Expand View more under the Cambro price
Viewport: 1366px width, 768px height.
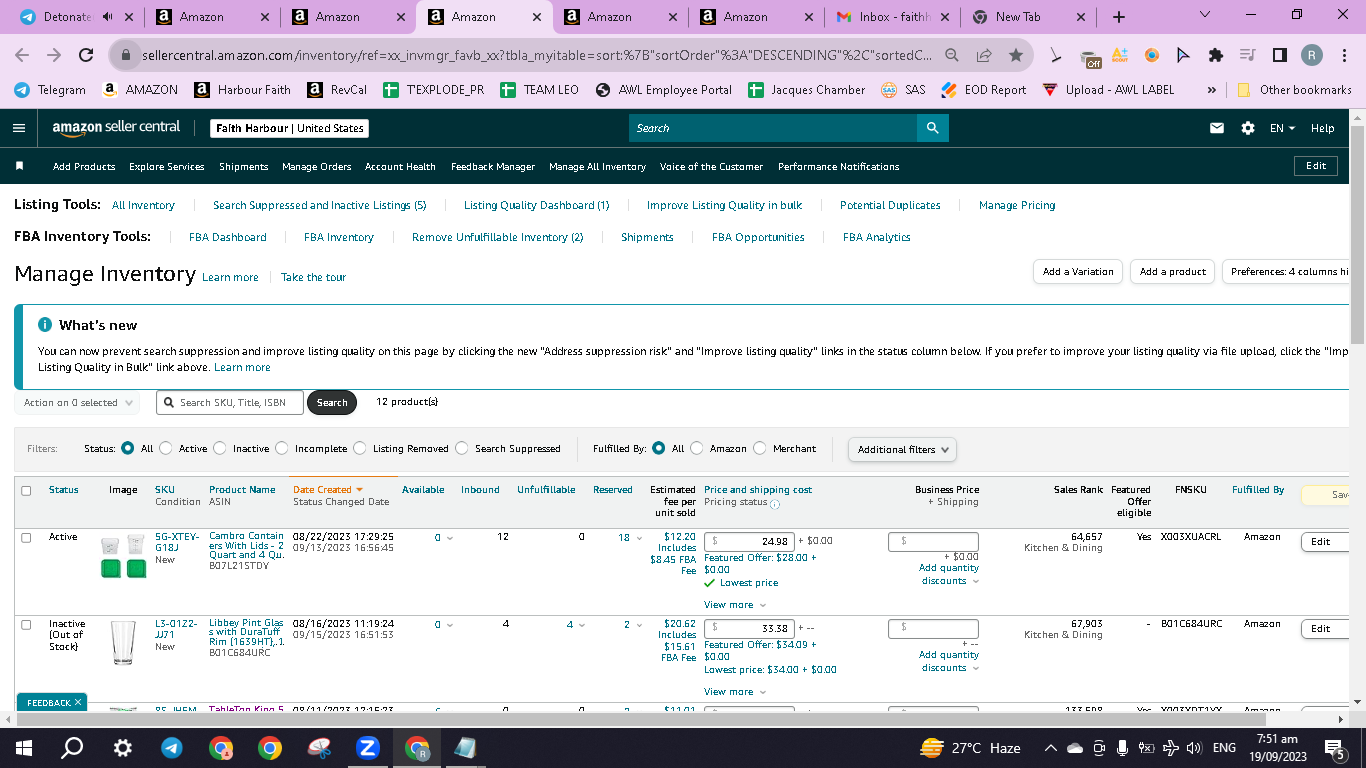[734, 605]
